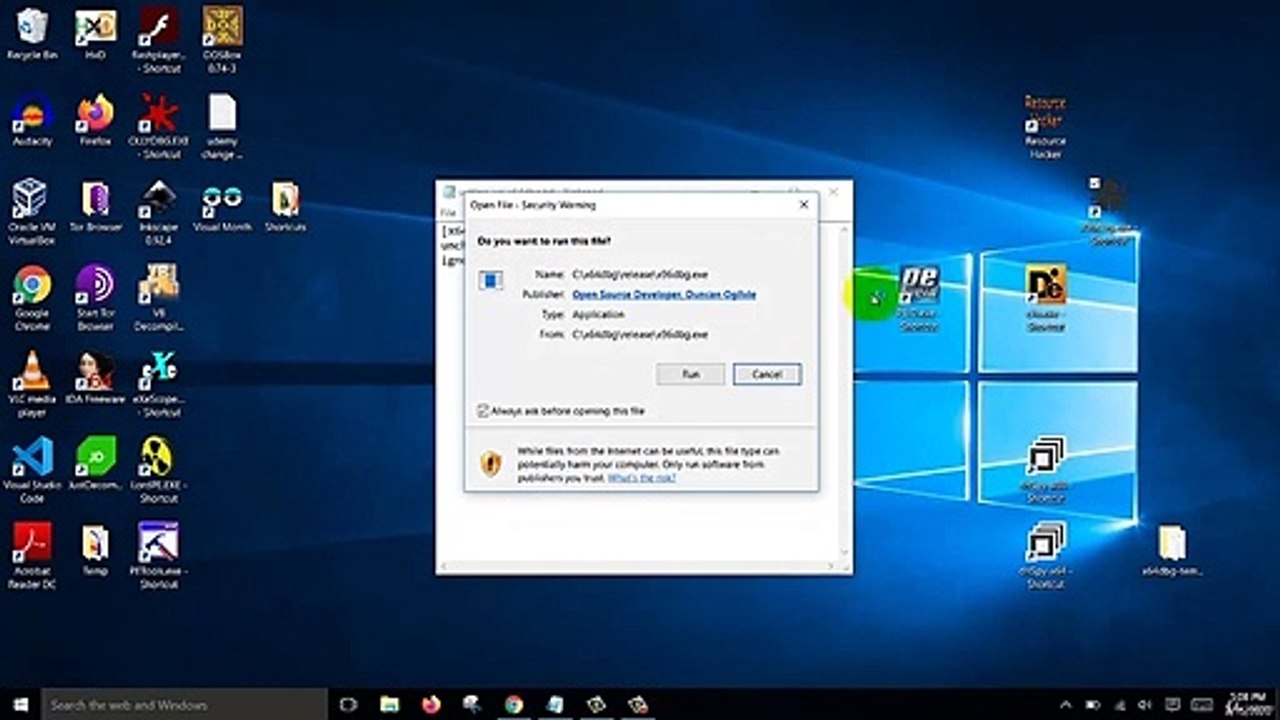Open the Flash player shortcut on desktop
The width and height of the screenshot is (1280, 720).
tap(158, 40)
